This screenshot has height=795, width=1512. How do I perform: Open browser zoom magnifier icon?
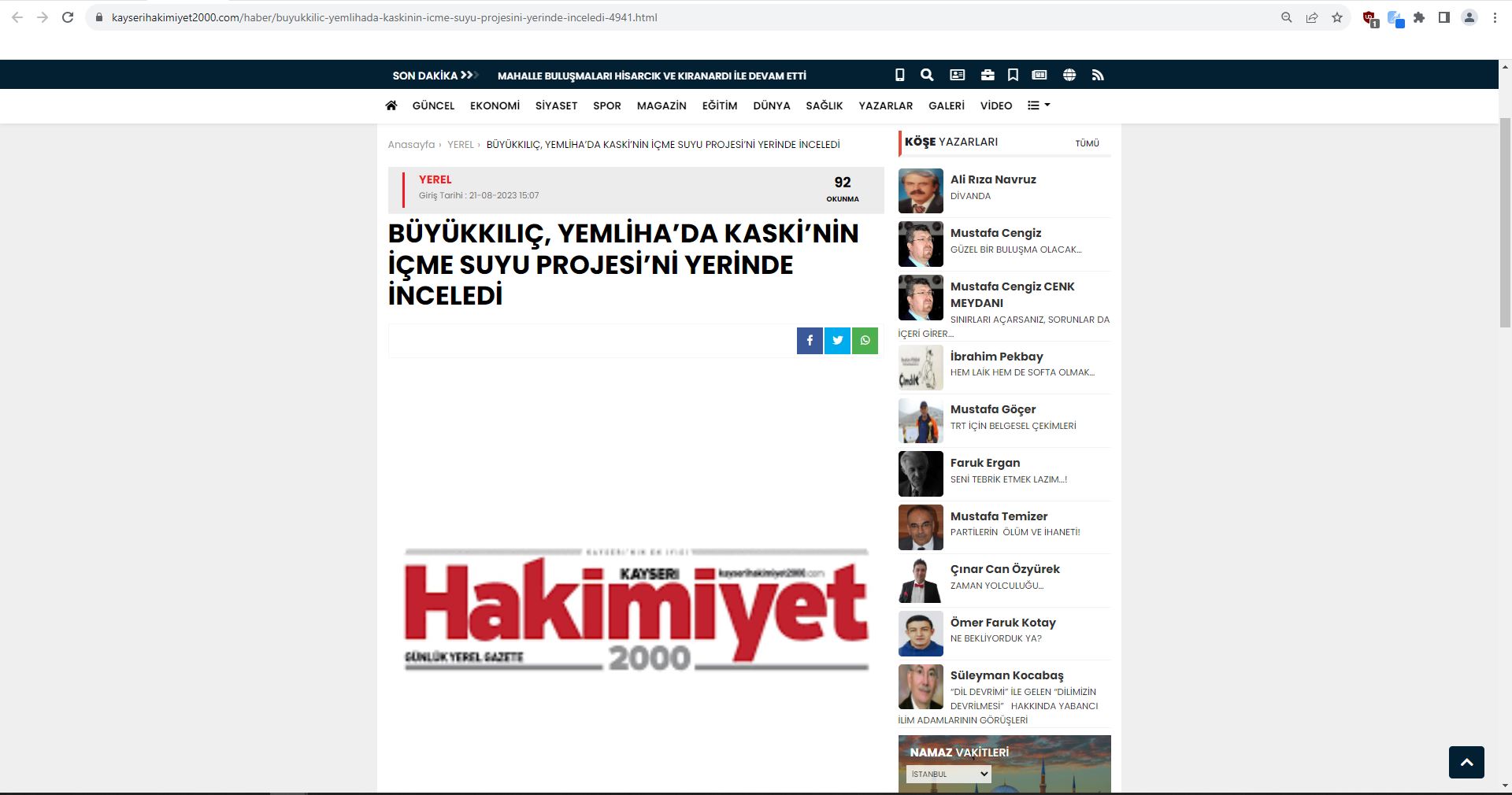click(x=1287, y=17)
